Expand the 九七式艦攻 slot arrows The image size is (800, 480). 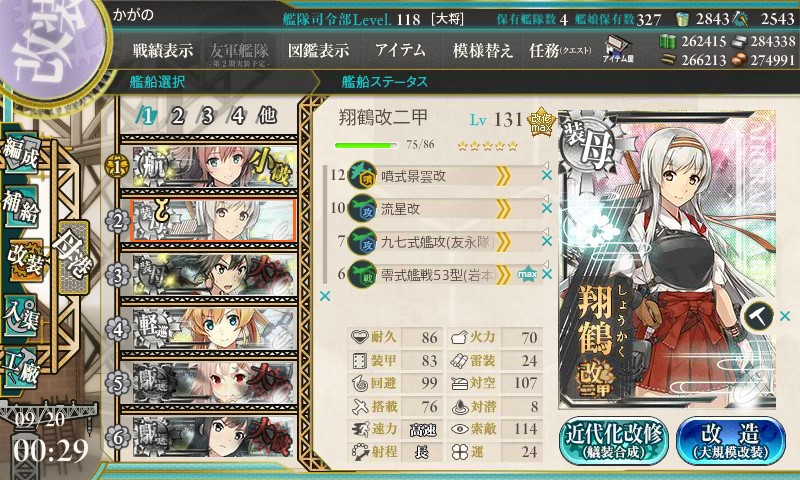tap(503, 242)
